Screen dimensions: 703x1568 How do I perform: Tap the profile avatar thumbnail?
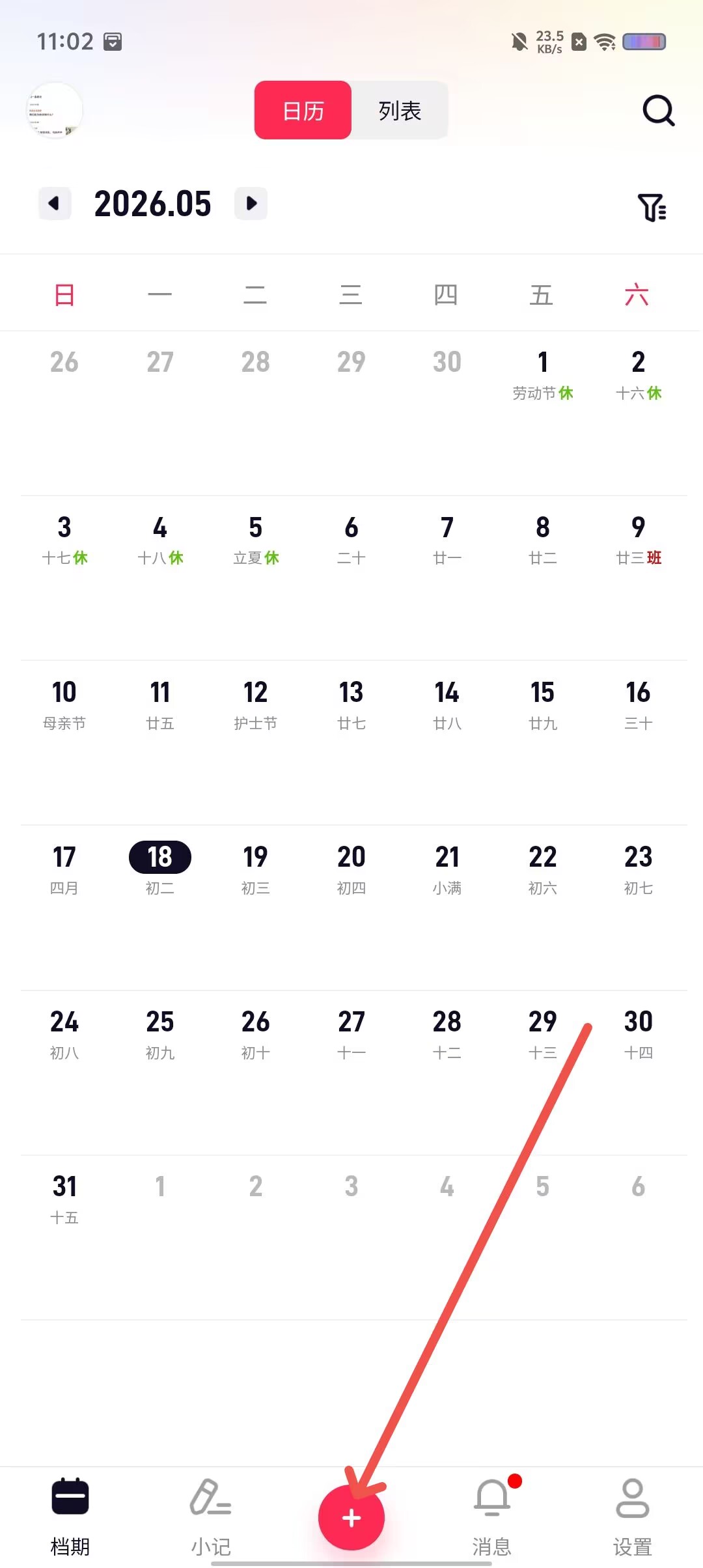[54, 111]
